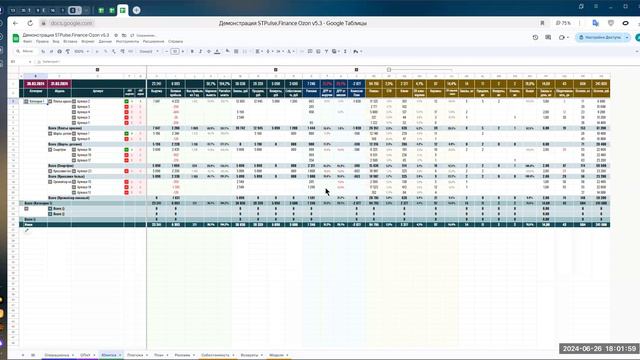
Task: Open vertical align dropdown
Action: 269,51
